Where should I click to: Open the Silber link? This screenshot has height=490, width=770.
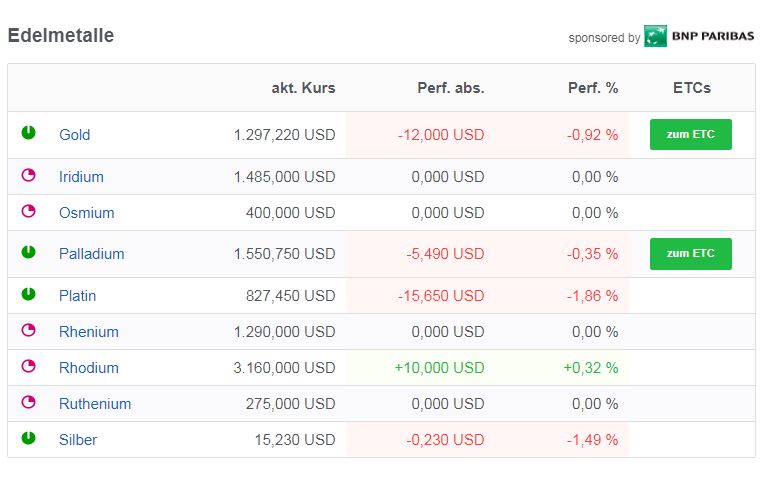[x=78, y=440]
